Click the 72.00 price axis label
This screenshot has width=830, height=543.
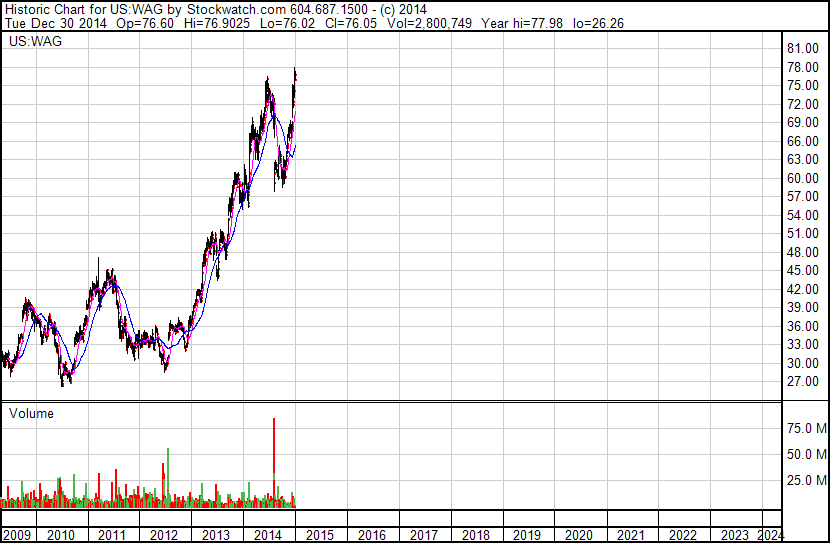(x=803, y=104)
